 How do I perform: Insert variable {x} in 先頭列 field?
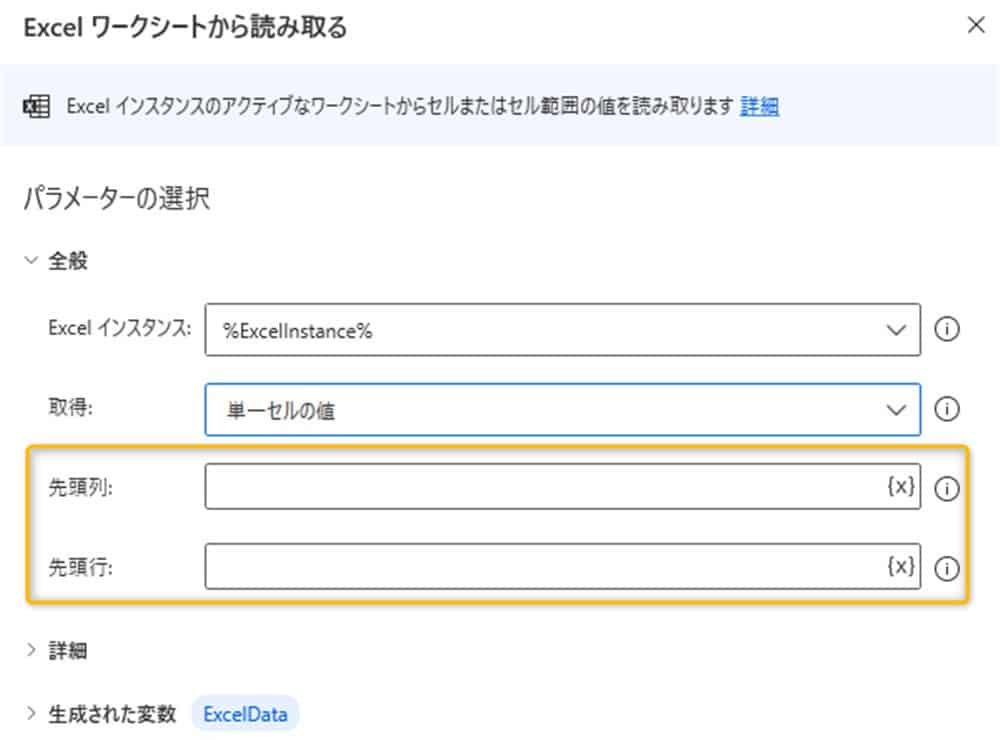click(900, 487)
